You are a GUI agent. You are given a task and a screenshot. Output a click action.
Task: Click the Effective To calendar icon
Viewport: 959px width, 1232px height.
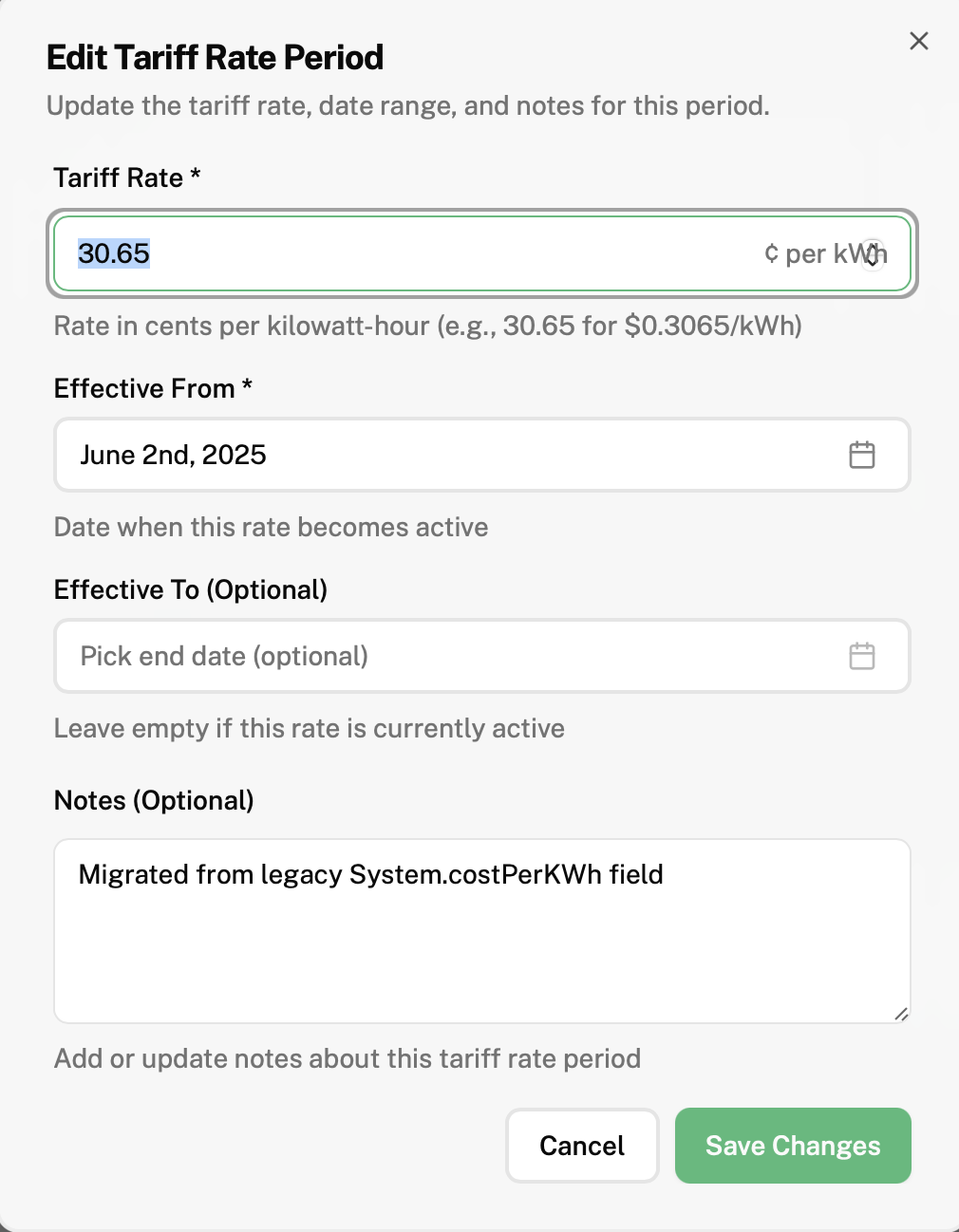[861, 656]
